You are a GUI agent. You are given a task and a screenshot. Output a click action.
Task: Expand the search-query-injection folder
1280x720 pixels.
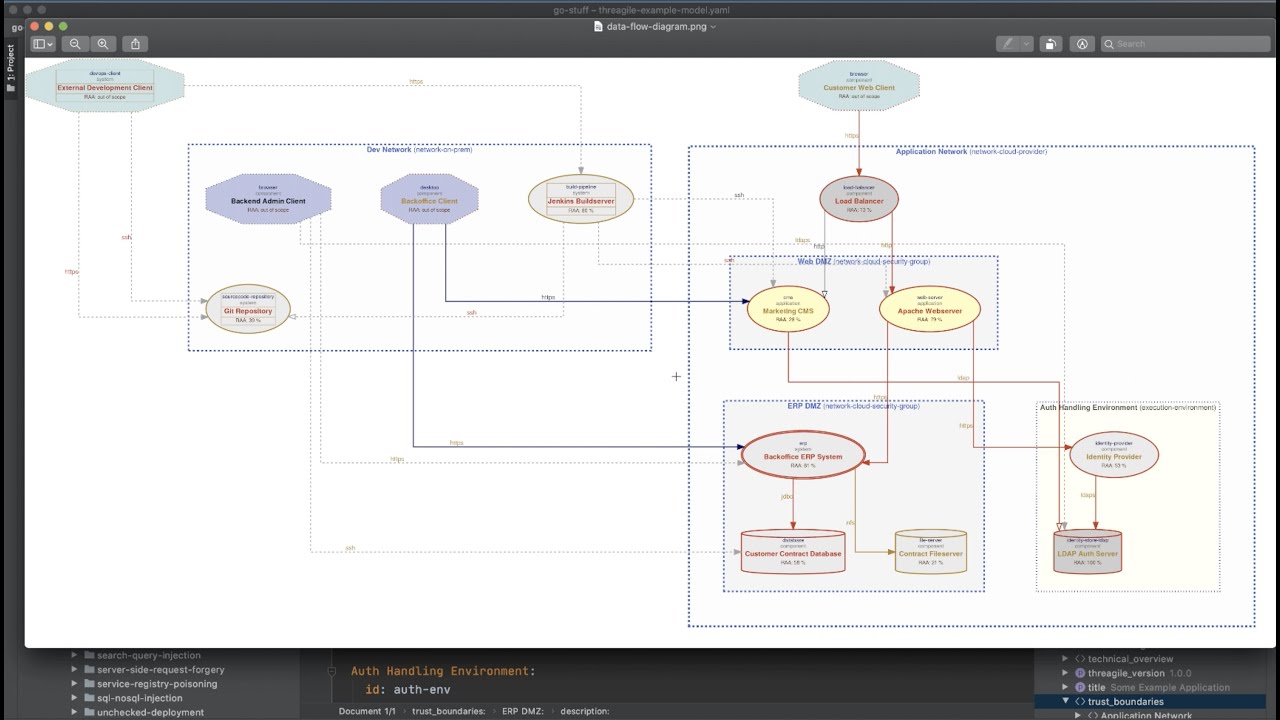74,655
